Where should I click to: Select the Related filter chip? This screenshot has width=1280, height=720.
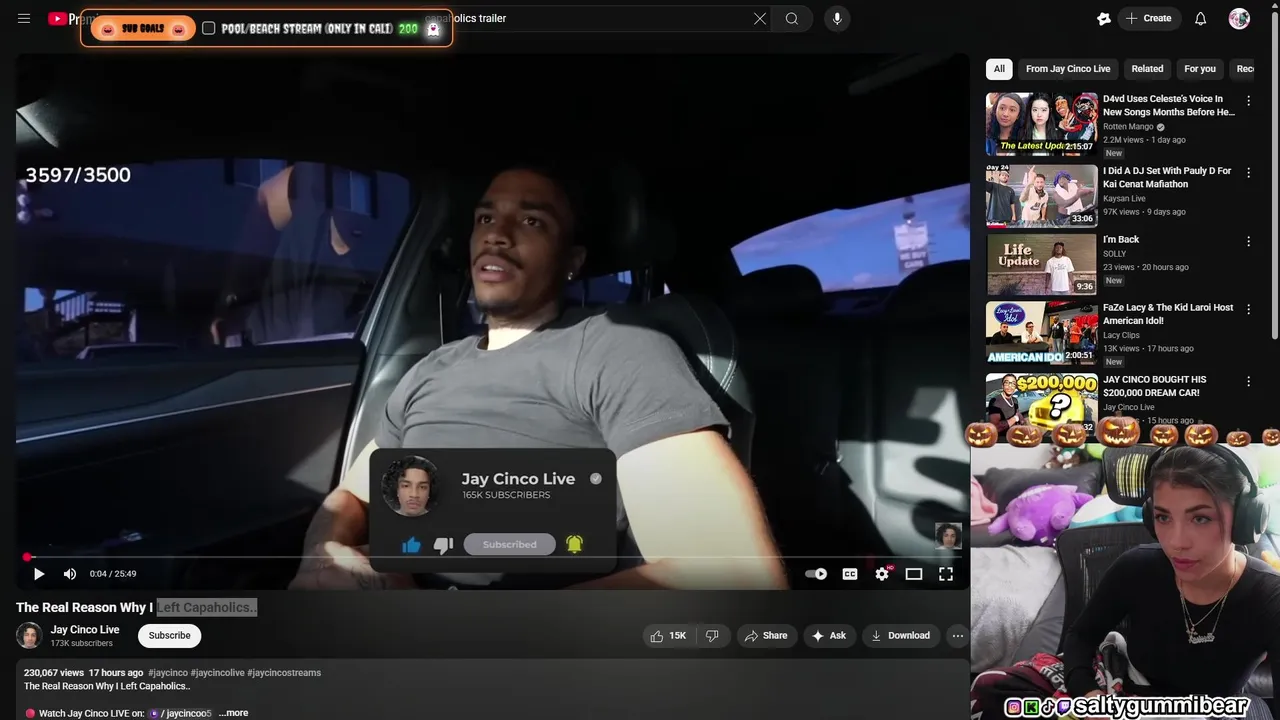tap(1147, 69)
